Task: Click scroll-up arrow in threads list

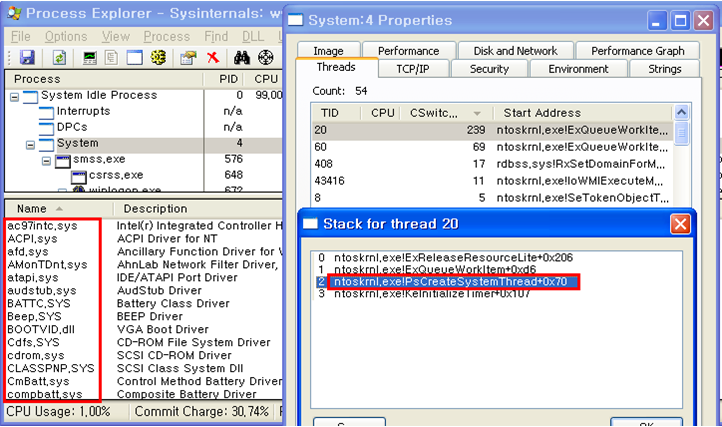Action: [681, 112]
